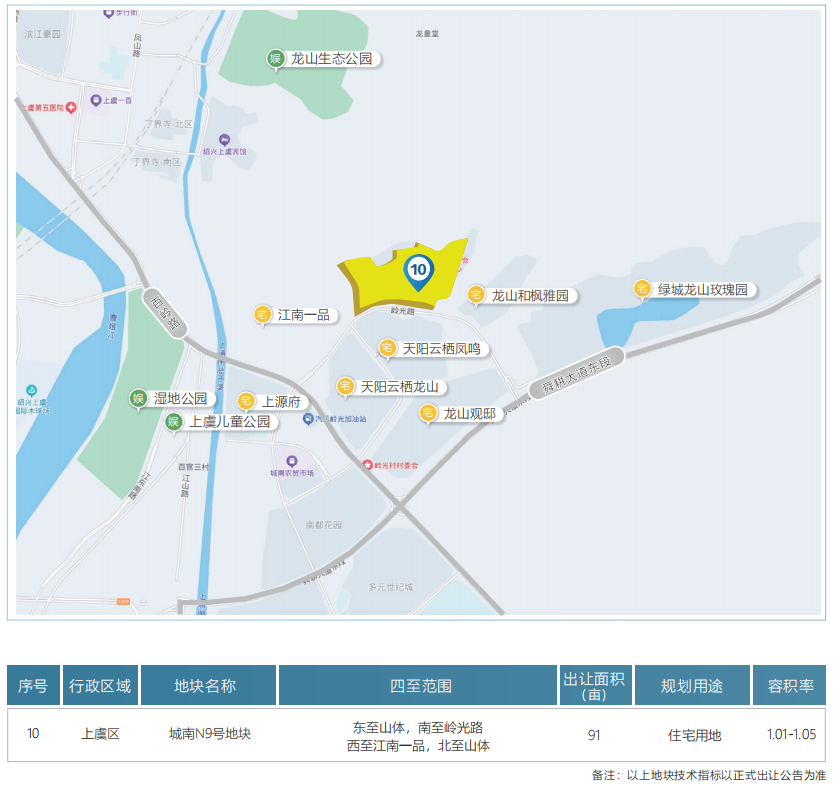Image resolution: width=833 pixels, height=790 pixels.
Task: Click the 南都花园 map label
Action: (324, 525)
